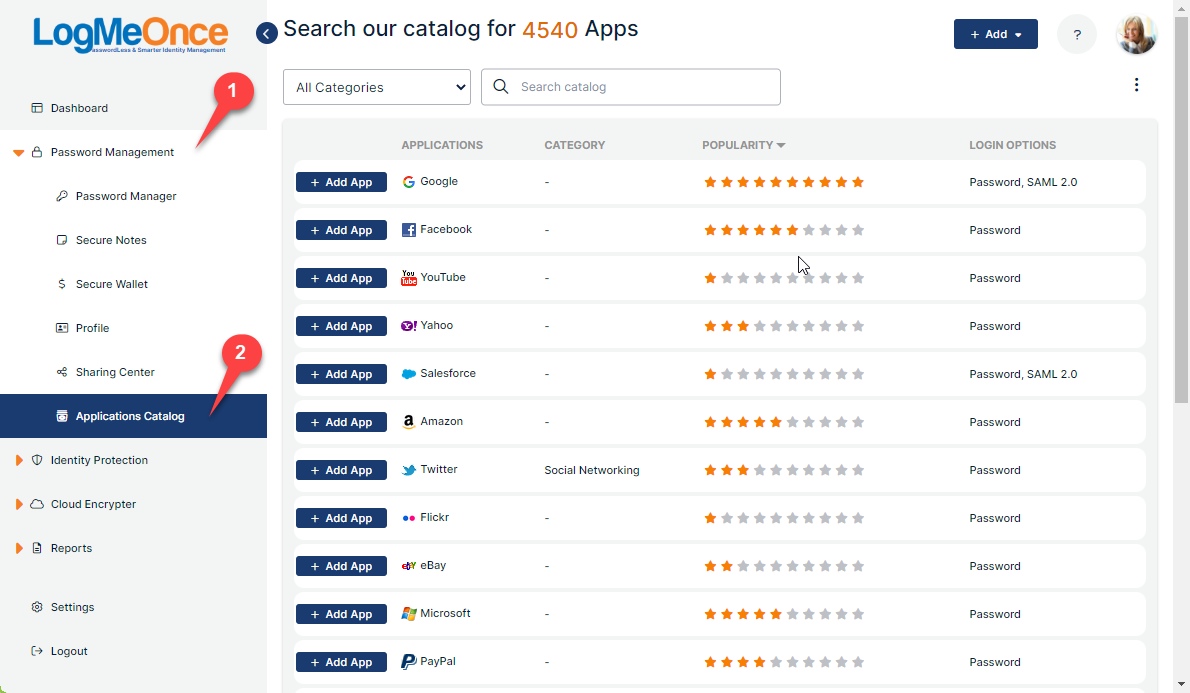Click the Password Manager key icon
The image size is (1190, 693).
point(61,196)
